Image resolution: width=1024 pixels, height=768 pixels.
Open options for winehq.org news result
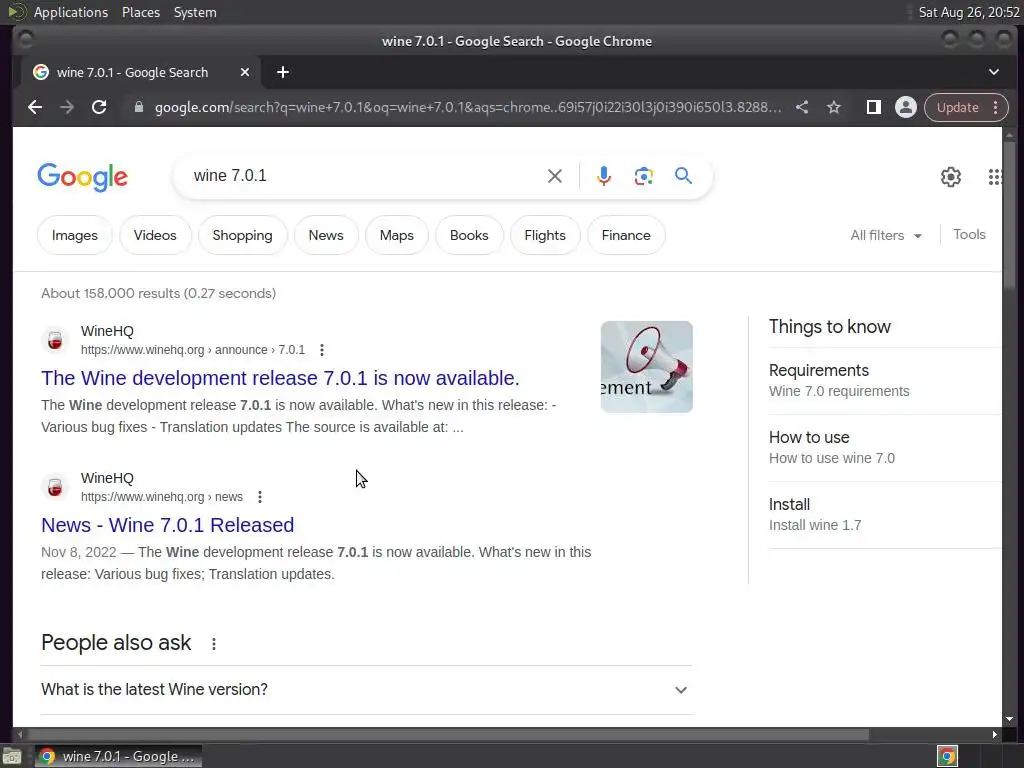pyautogui.click(x=260, y=497)
